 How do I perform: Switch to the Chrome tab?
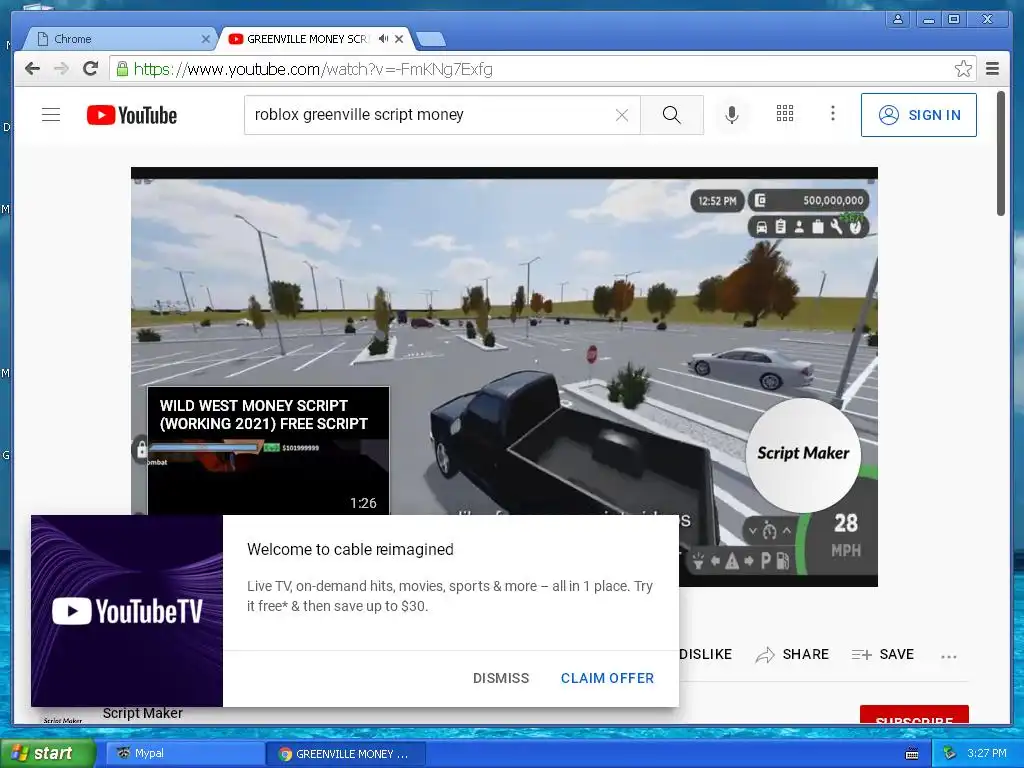tap(118, 39)
